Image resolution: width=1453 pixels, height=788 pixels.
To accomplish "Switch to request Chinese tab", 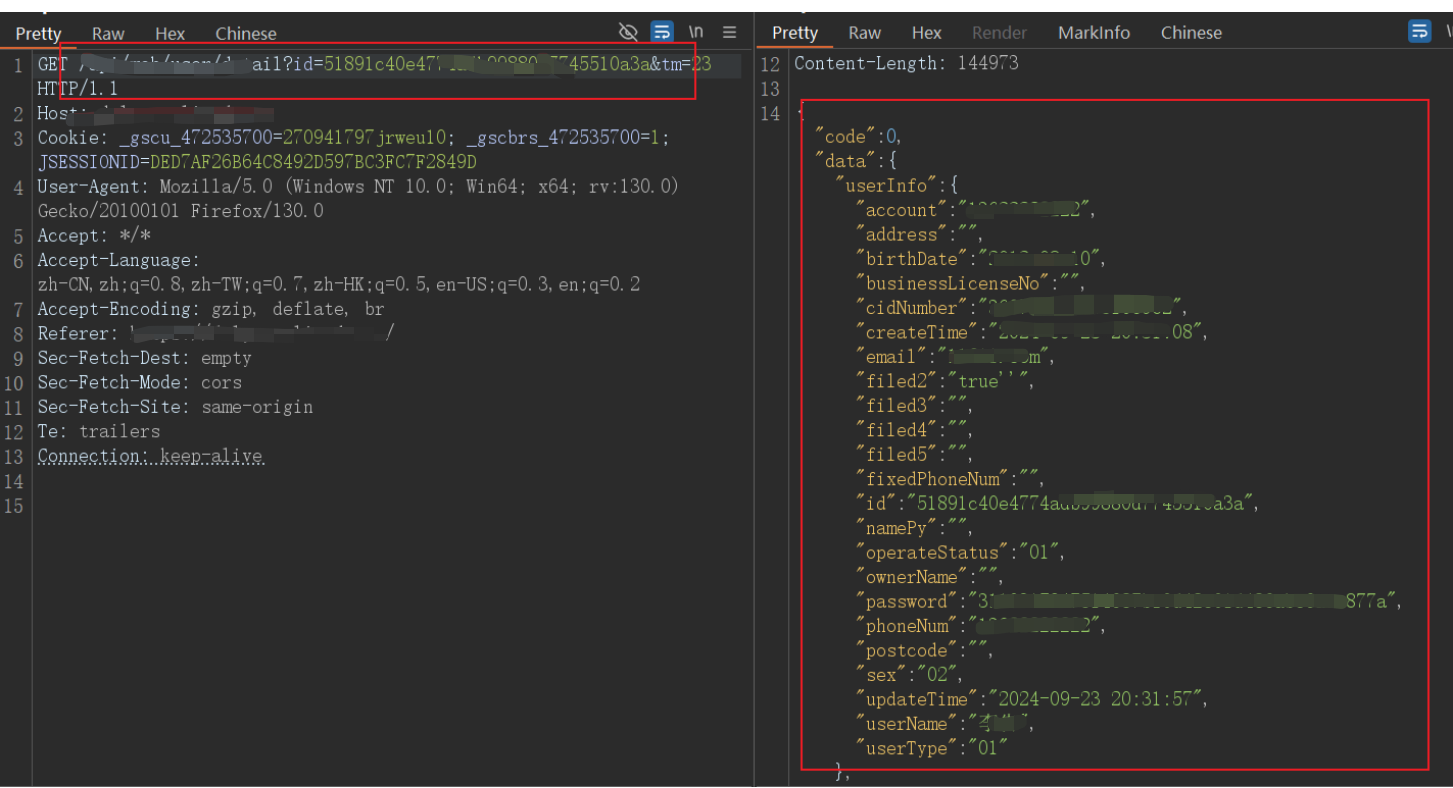I will (246, 33).
